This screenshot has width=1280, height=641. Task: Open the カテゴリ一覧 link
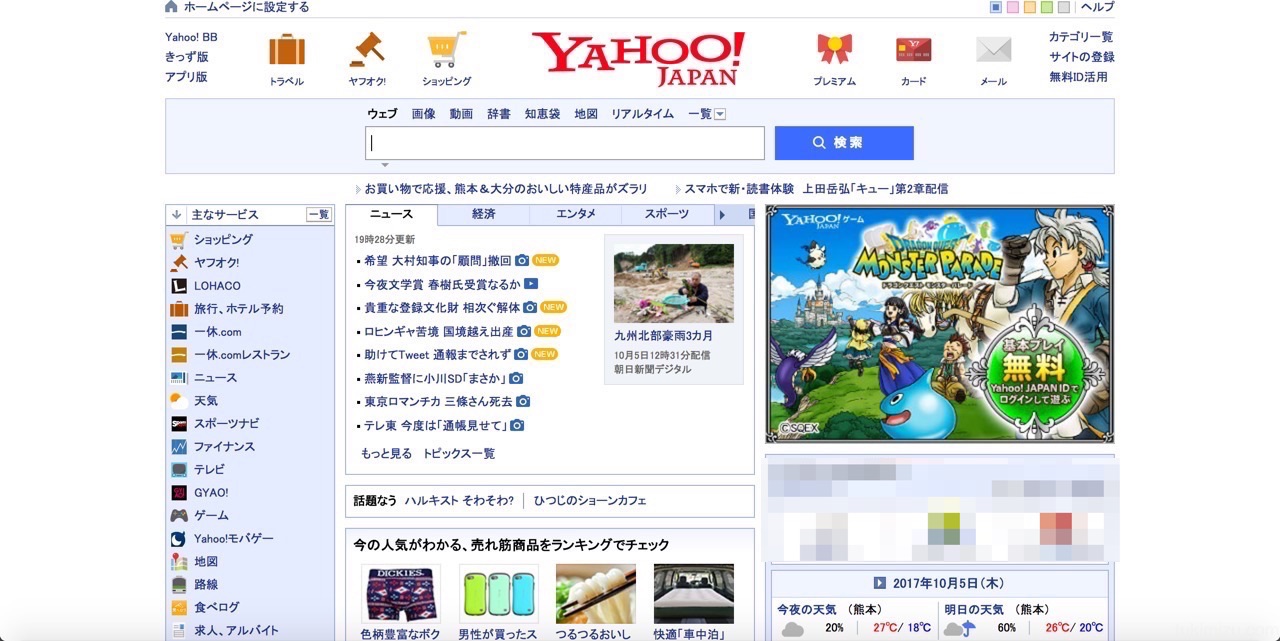click(1081, 37)
